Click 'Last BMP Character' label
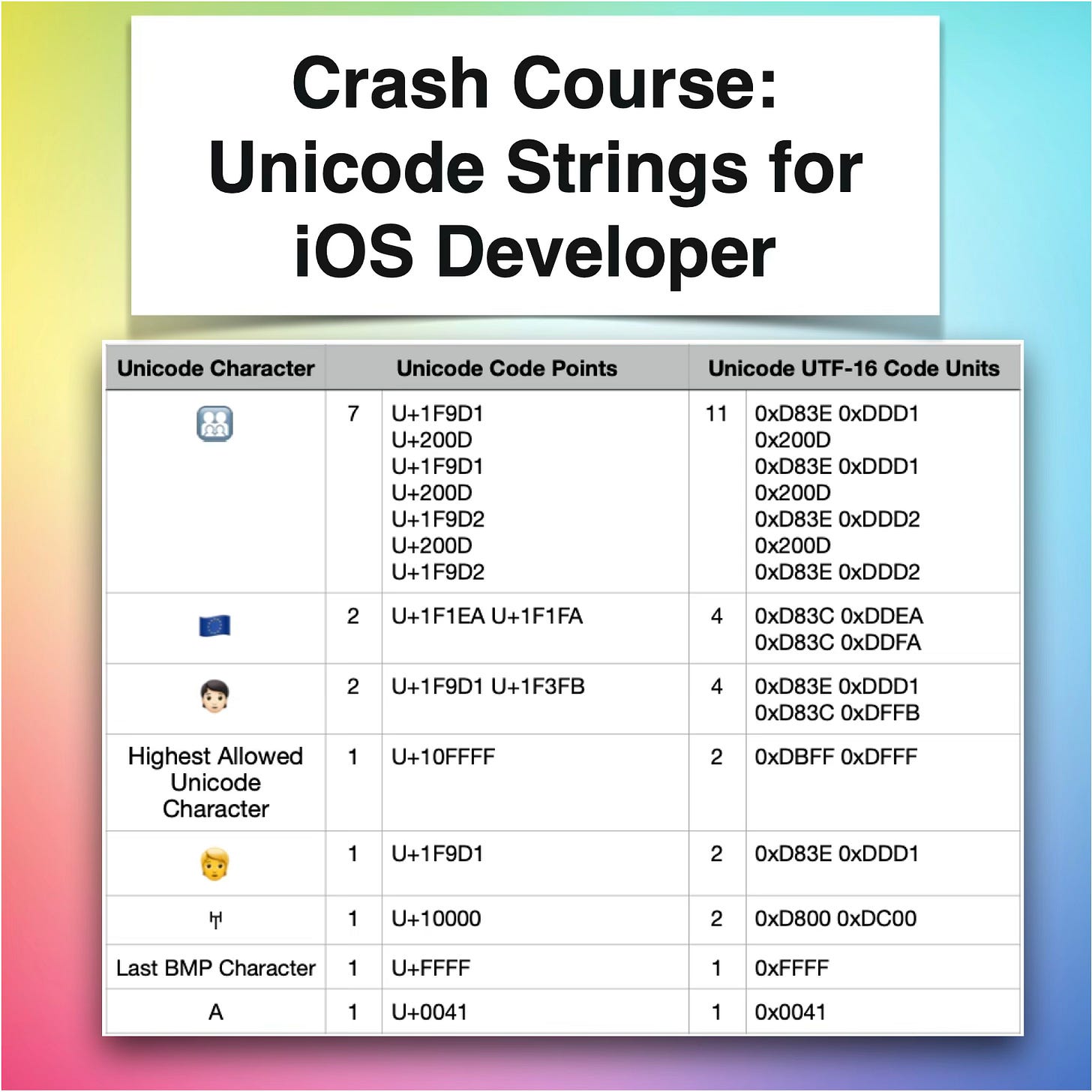Image resolution: width=1092 pixels, height=1092 pixels. click(215, 968)
